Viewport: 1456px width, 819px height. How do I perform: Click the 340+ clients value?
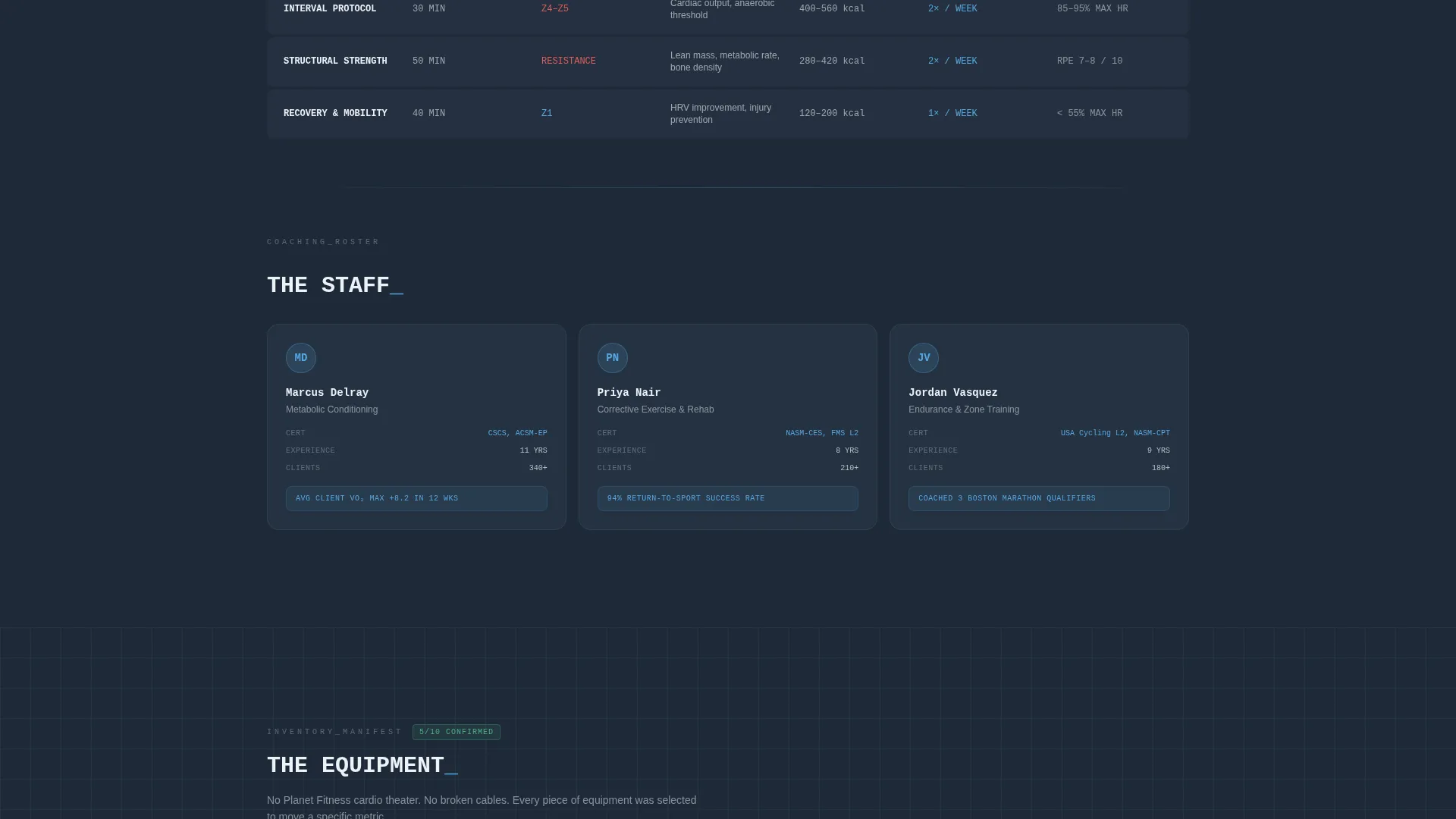538,468
